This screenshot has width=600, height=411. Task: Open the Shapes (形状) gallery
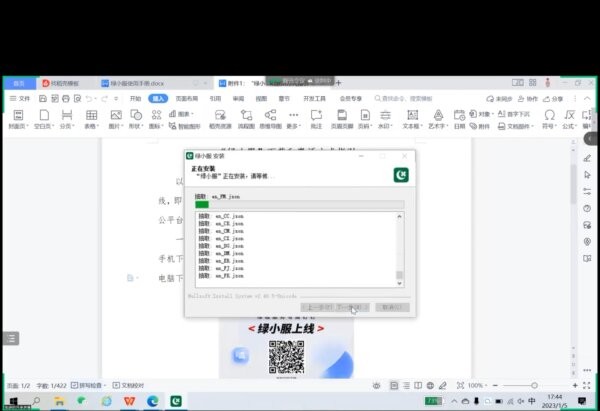(x=136, y=119)
